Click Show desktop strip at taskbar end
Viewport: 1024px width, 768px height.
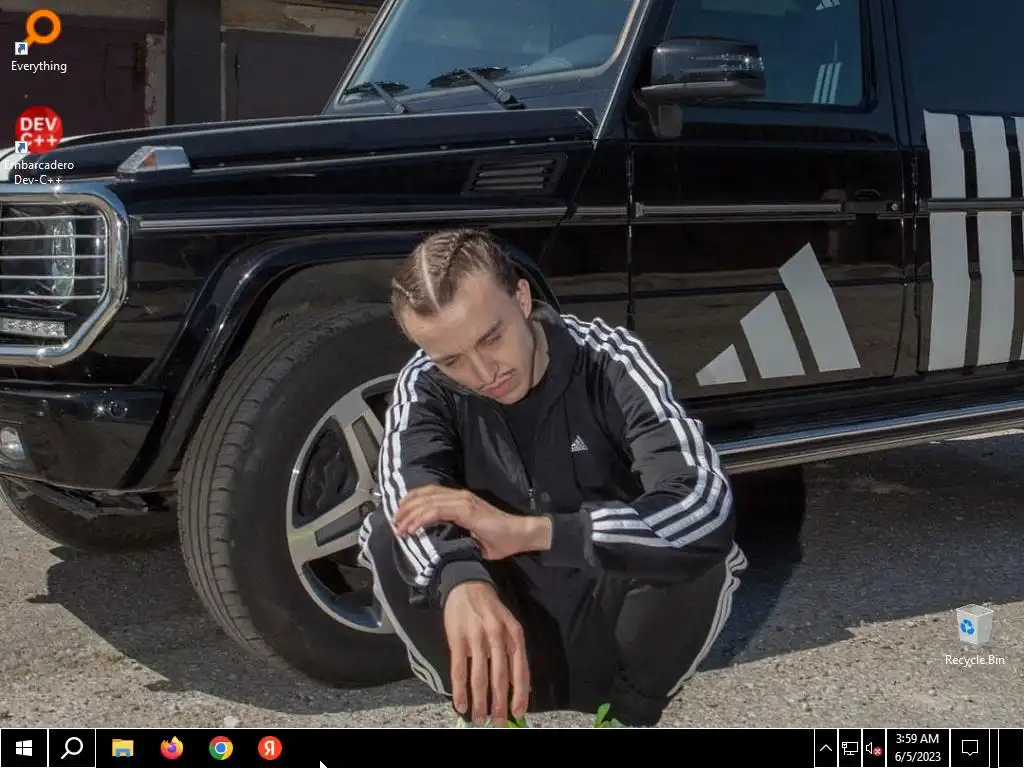coord(1011,748)
